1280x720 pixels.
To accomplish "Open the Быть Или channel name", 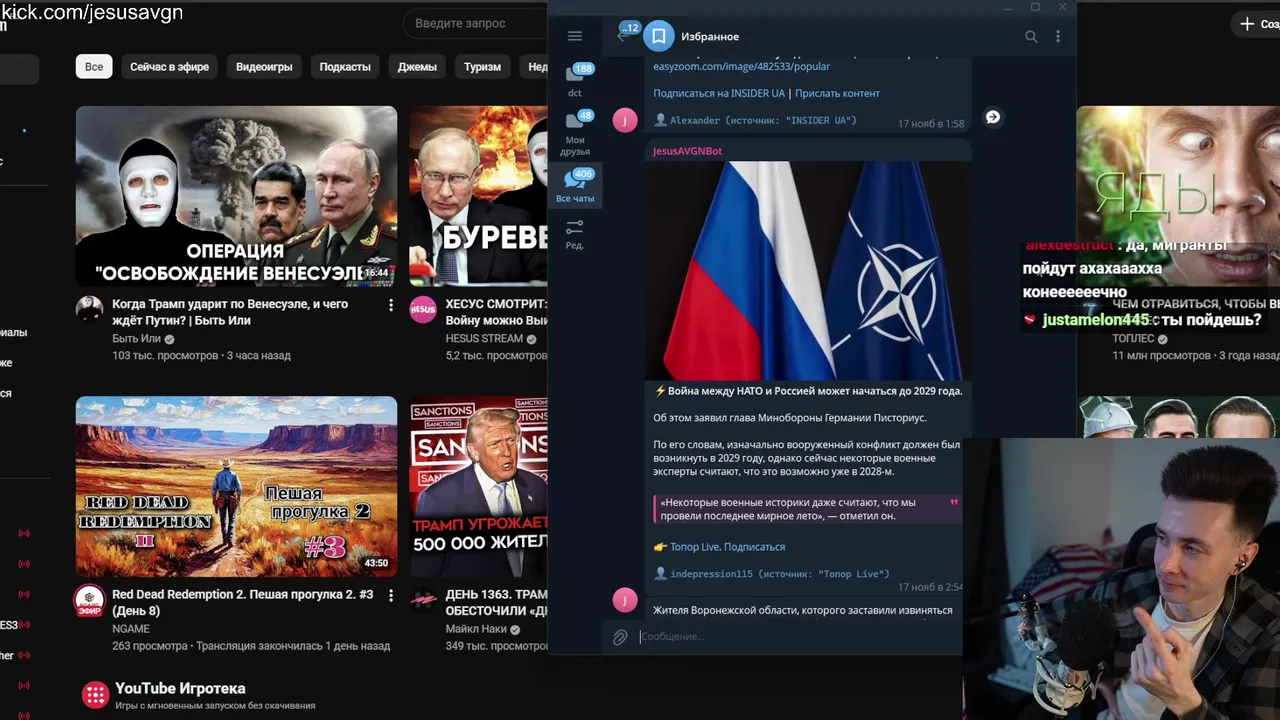I will tap(136, 339).
